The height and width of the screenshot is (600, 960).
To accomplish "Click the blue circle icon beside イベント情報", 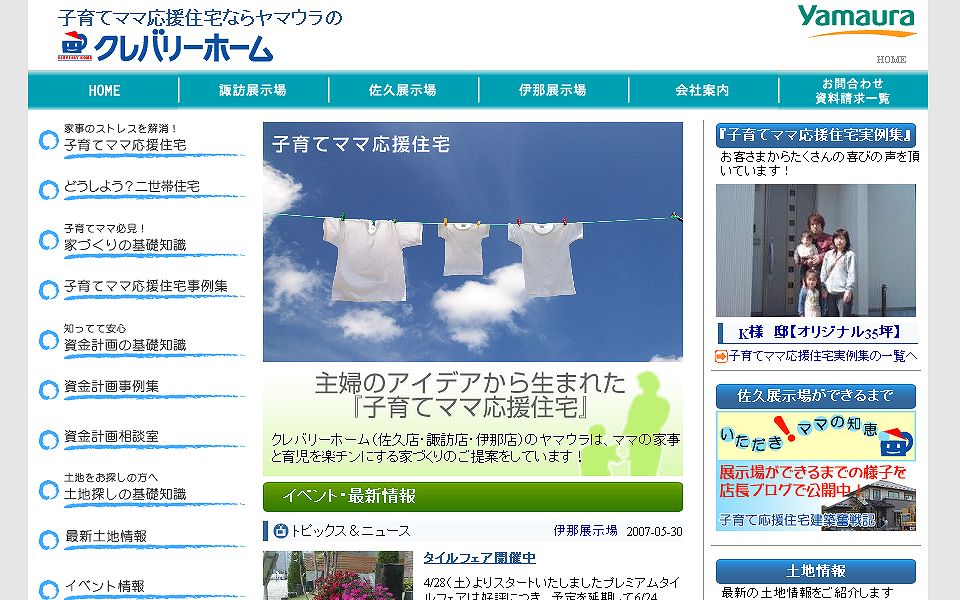I will tap(48, 590).
